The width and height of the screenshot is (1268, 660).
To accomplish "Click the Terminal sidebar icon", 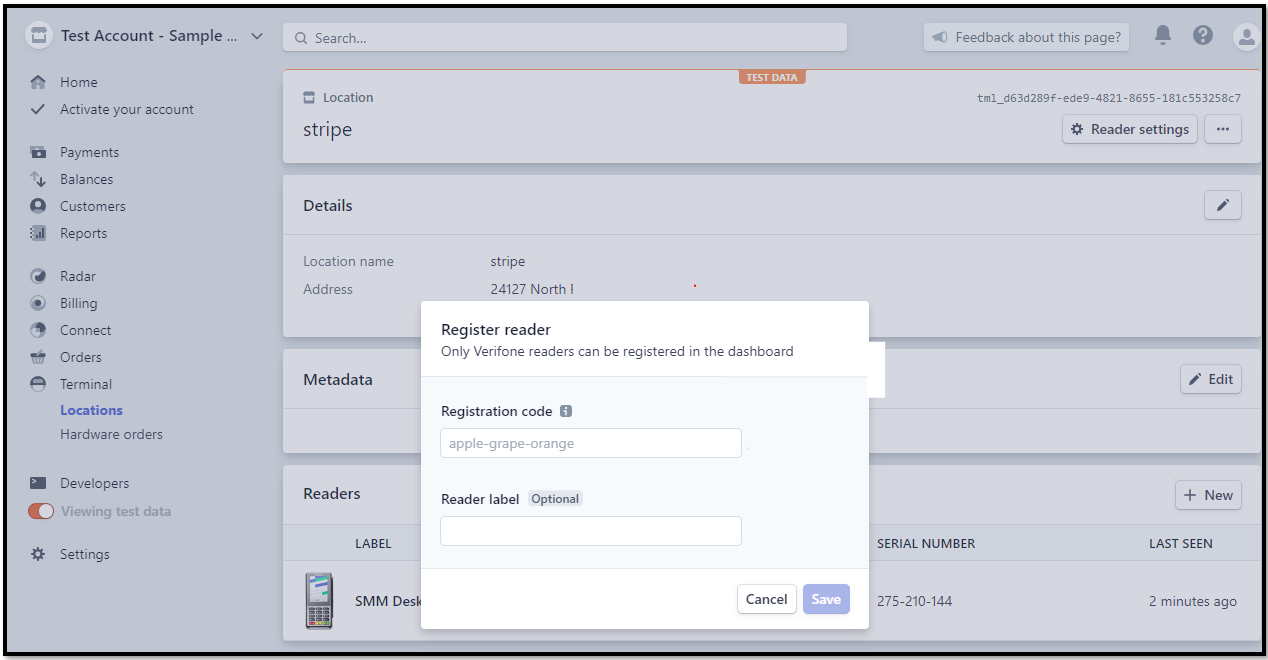I will (38, 384).
